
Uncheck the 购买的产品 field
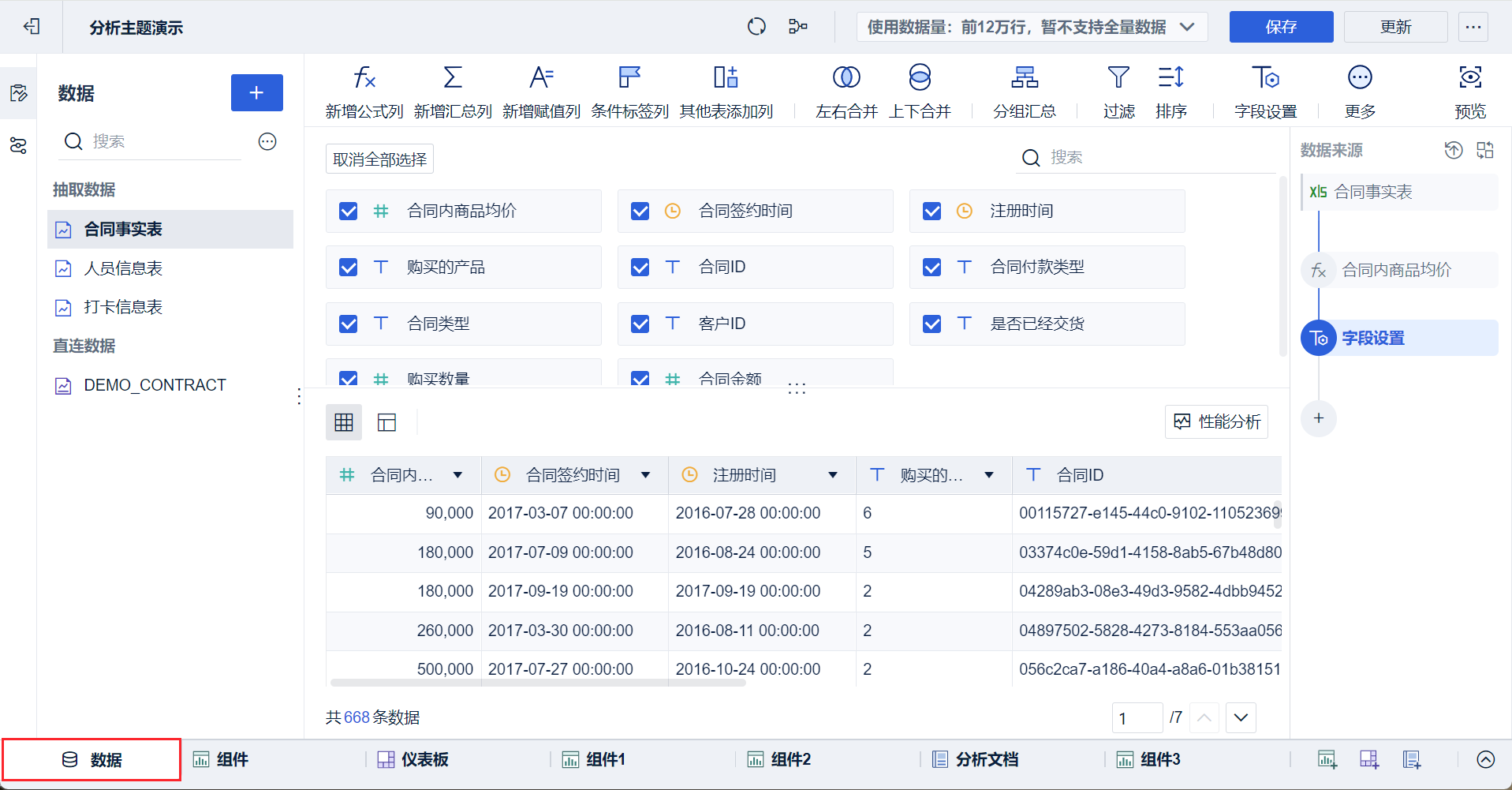pyautogui.click(x=349, y=267)
